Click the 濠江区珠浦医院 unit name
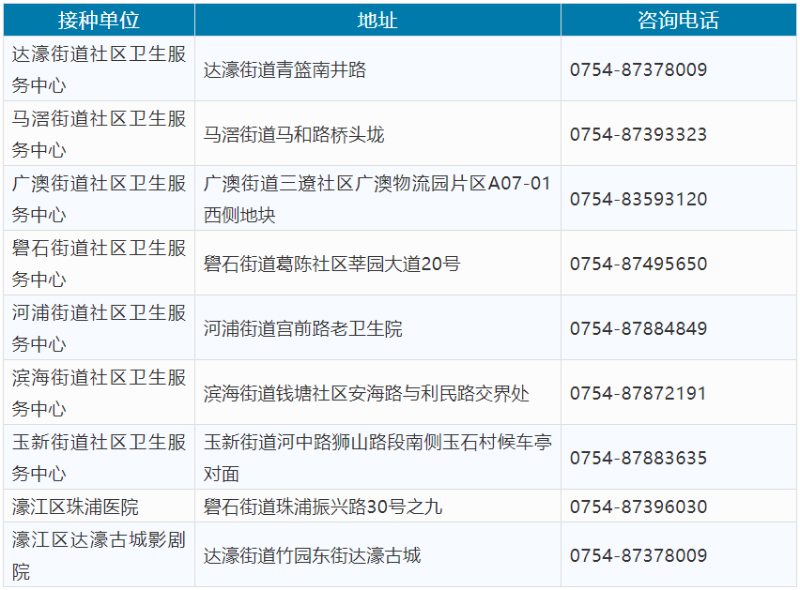Image resolution: width=800 pixels, height=590 pixels. coord(76,506)
